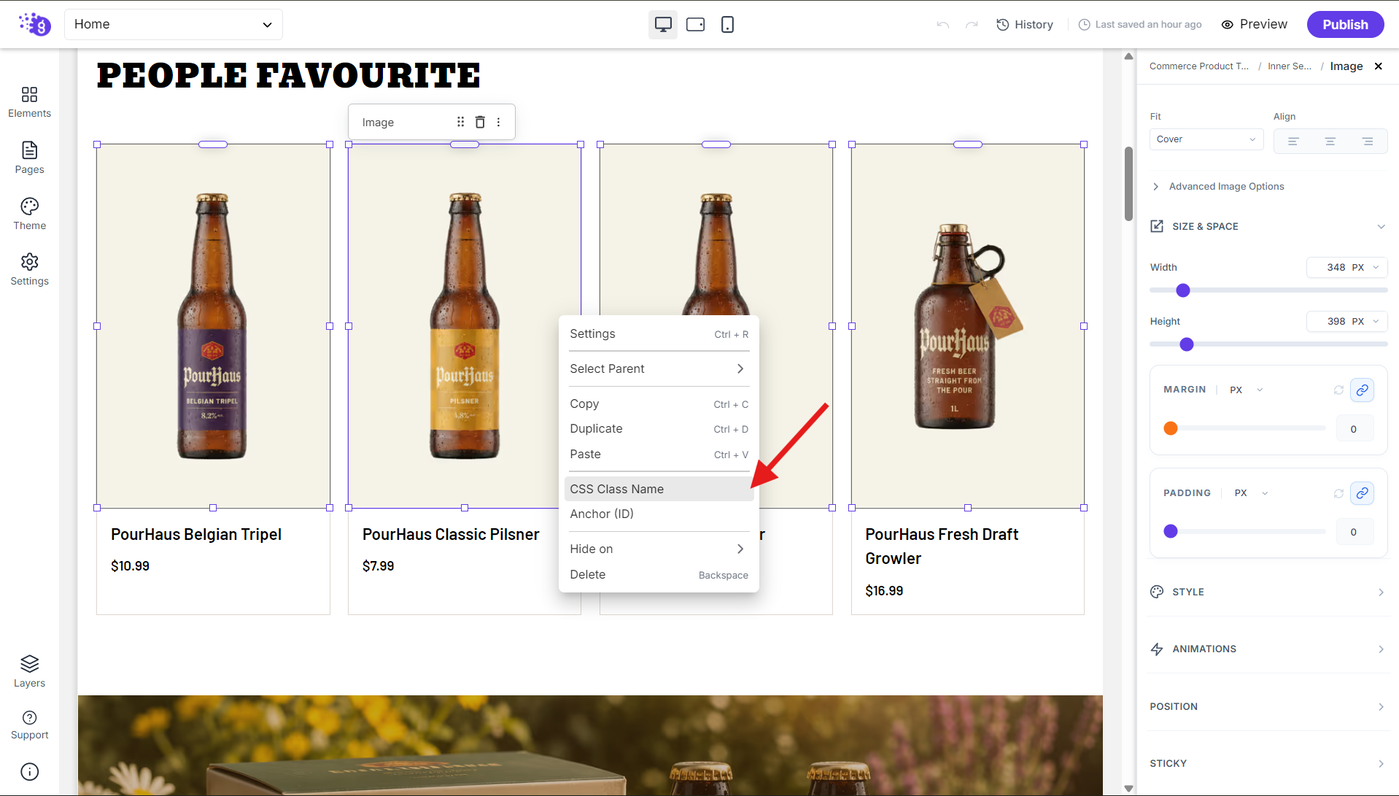Select left align icon
The image size is (1399, 796).
coord(1292,140)
